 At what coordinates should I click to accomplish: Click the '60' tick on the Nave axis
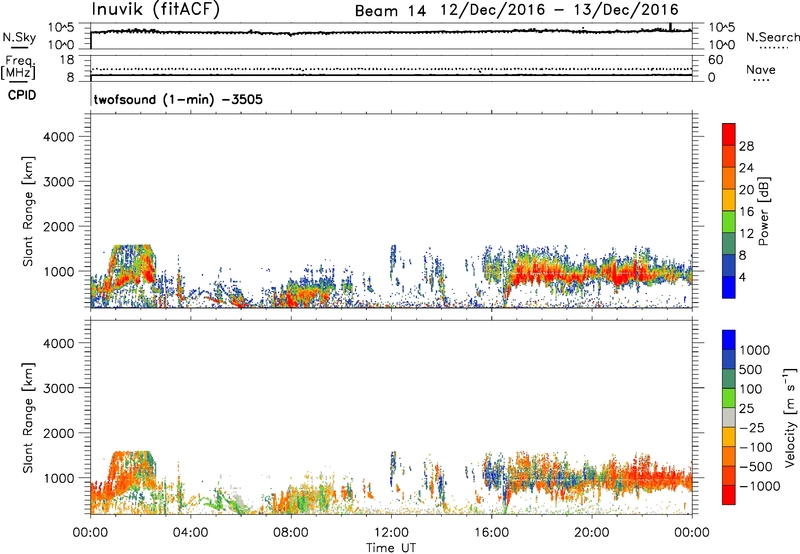(715, 60)
